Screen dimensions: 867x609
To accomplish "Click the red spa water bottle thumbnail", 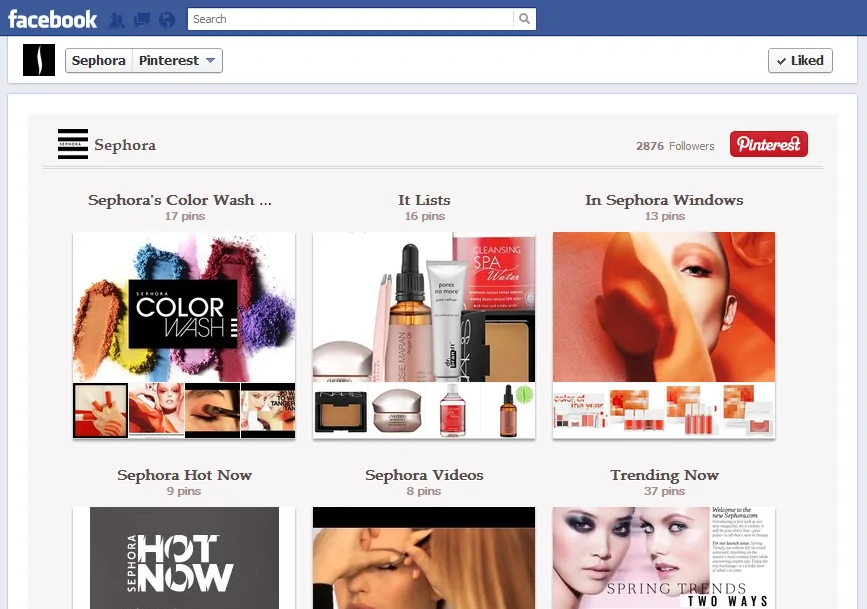I will click(x=452, y=410).
